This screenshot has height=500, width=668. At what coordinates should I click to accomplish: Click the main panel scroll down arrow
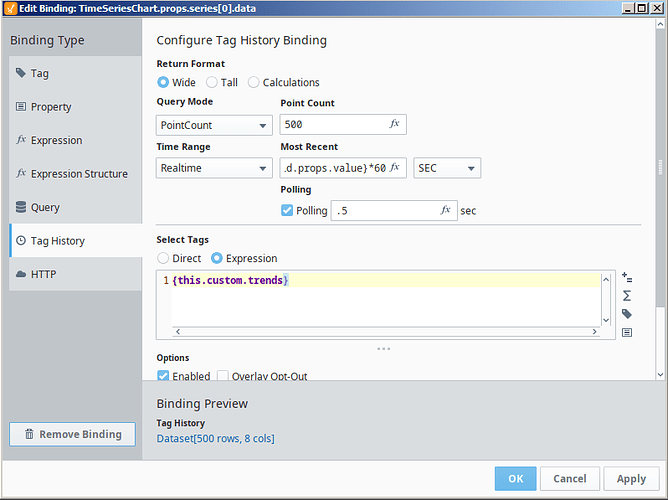tap(660, 375)
